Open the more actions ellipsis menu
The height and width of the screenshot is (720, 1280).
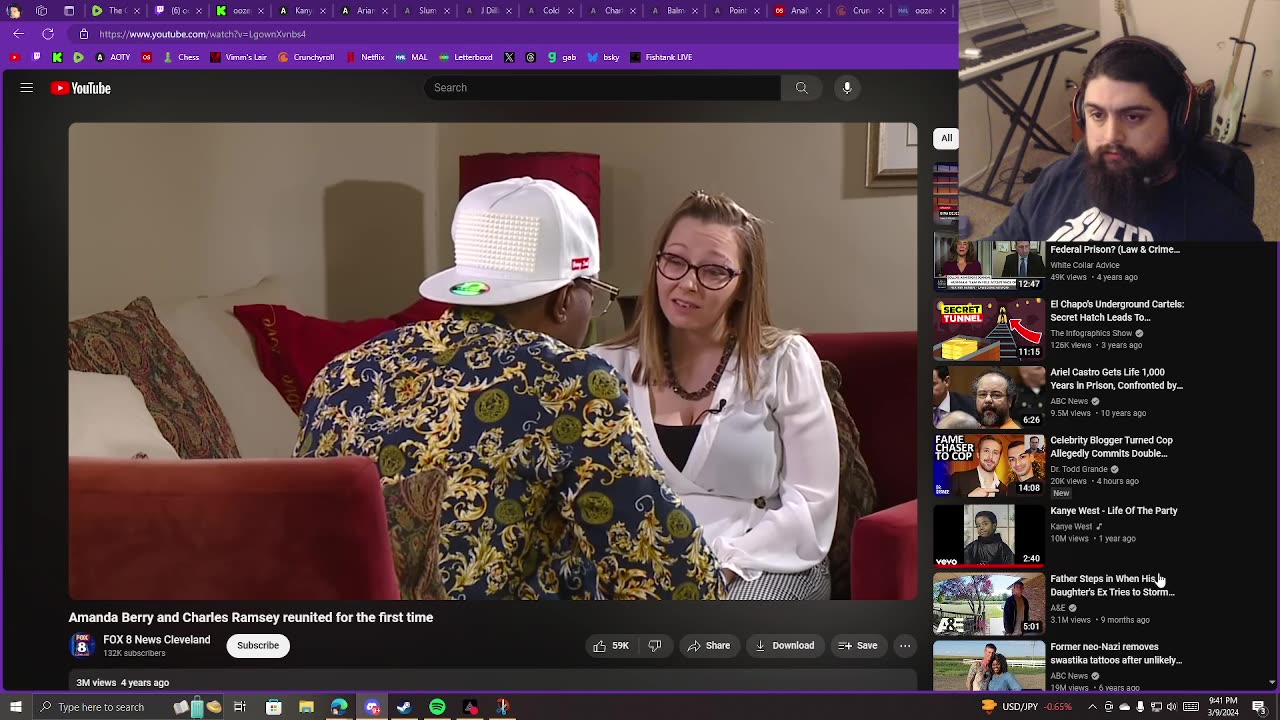point(905,646)
